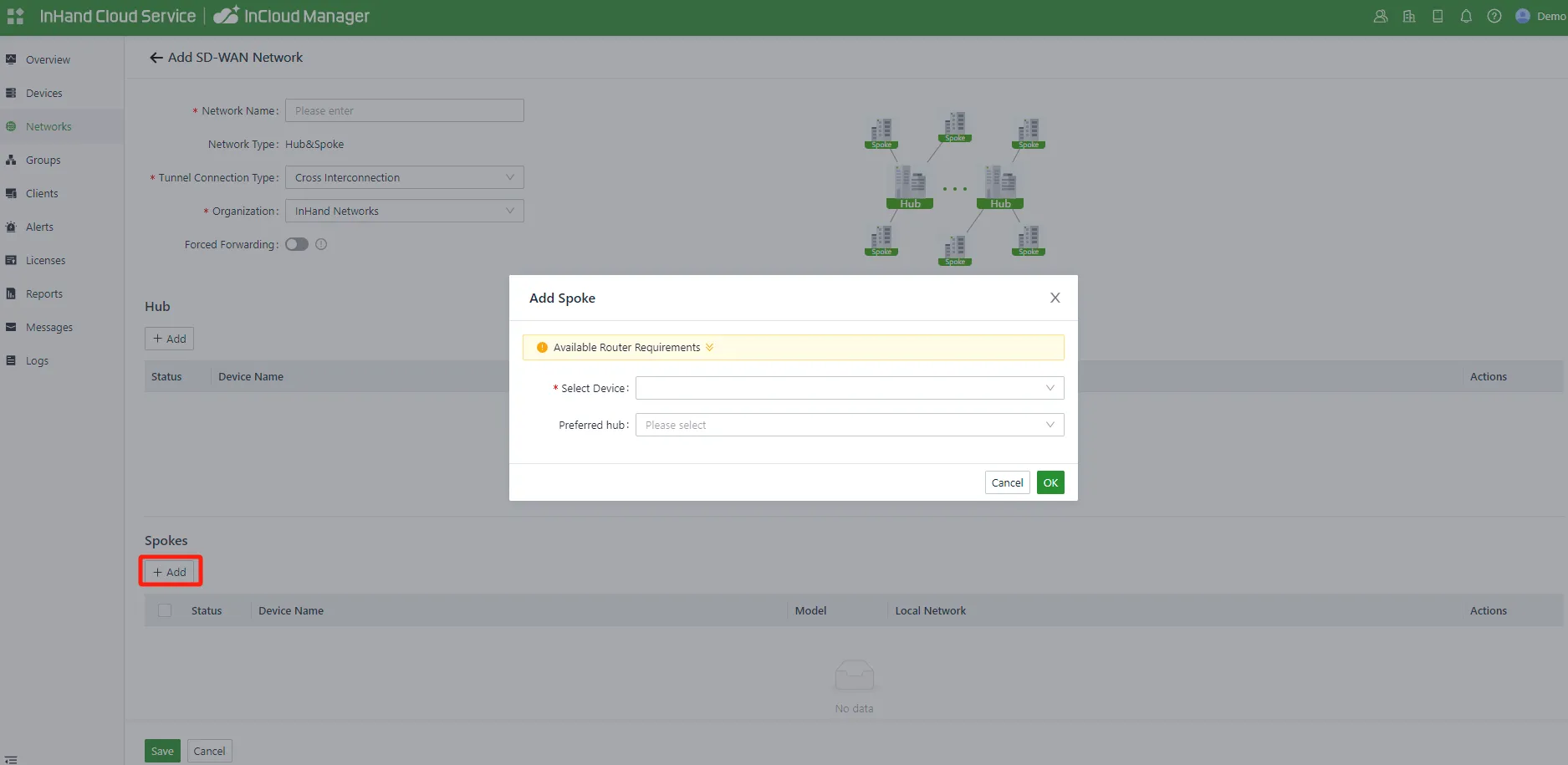1568x765 pixels.
Task: Click Add button under Spokes
Action: tap(170, 572)
